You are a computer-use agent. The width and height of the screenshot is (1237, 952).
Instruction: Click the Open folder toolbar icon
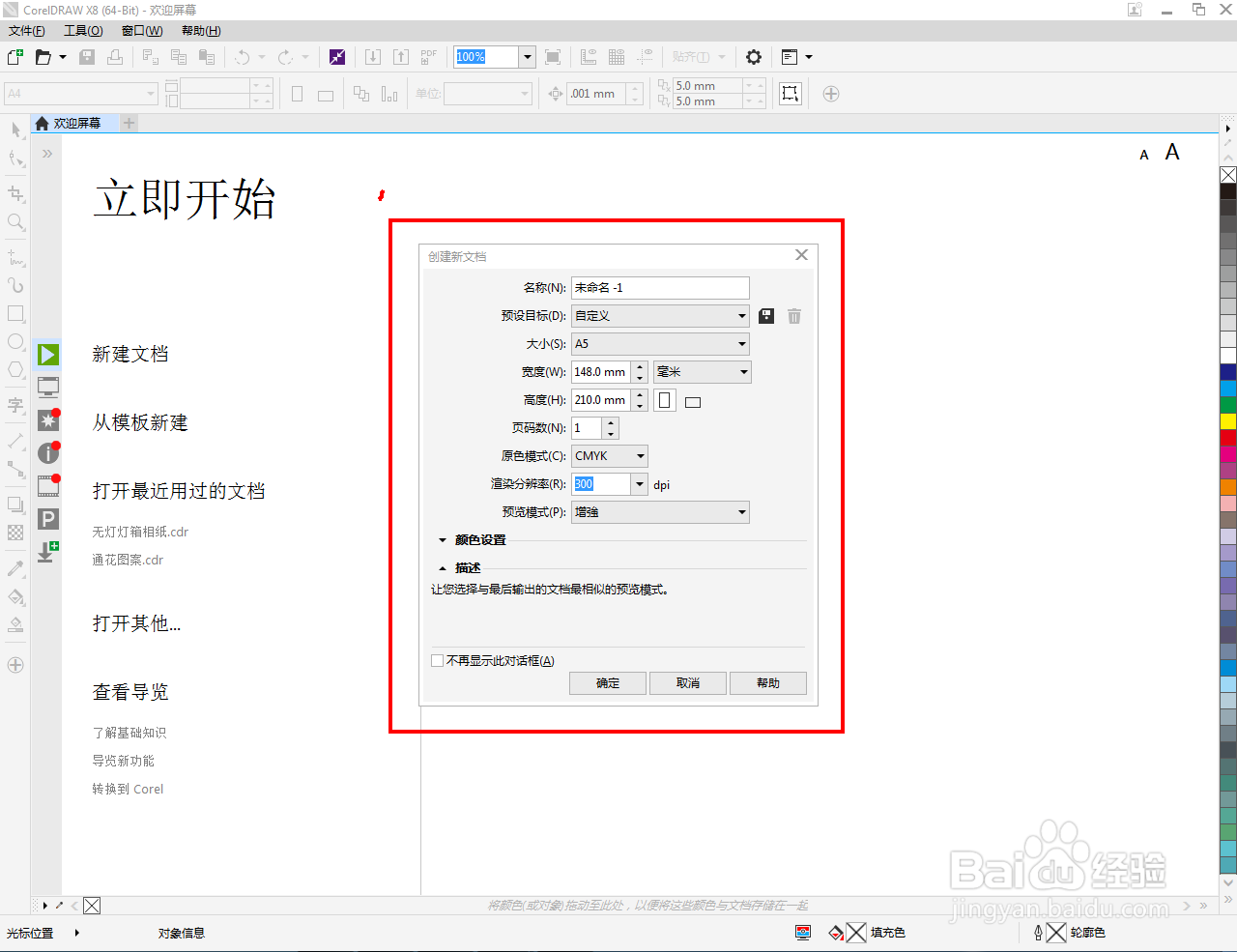click(43, 57)
